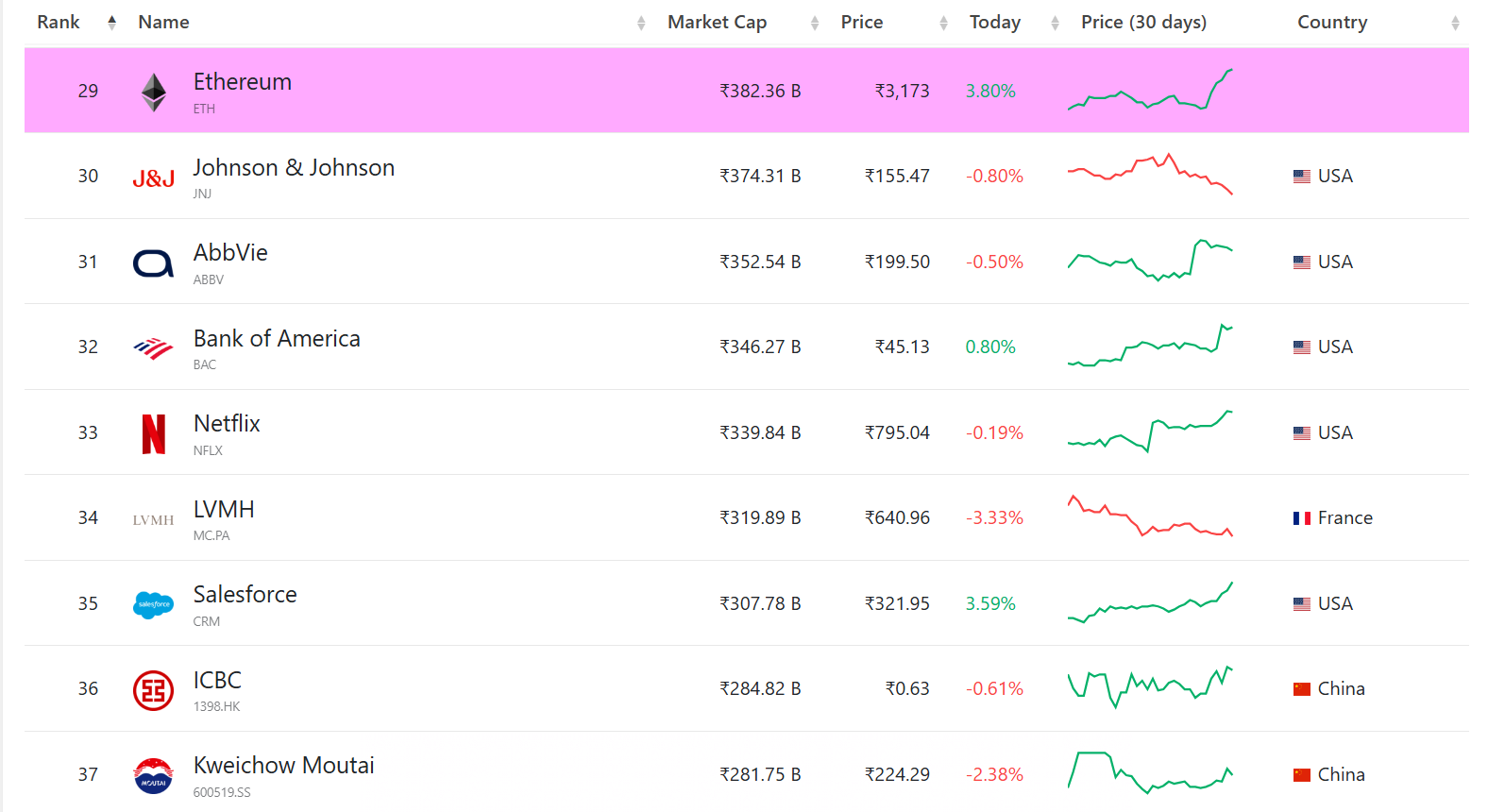Click LVMH -3.33% today change
This screenshot has height=812, width=1488.
pos(994,517)
